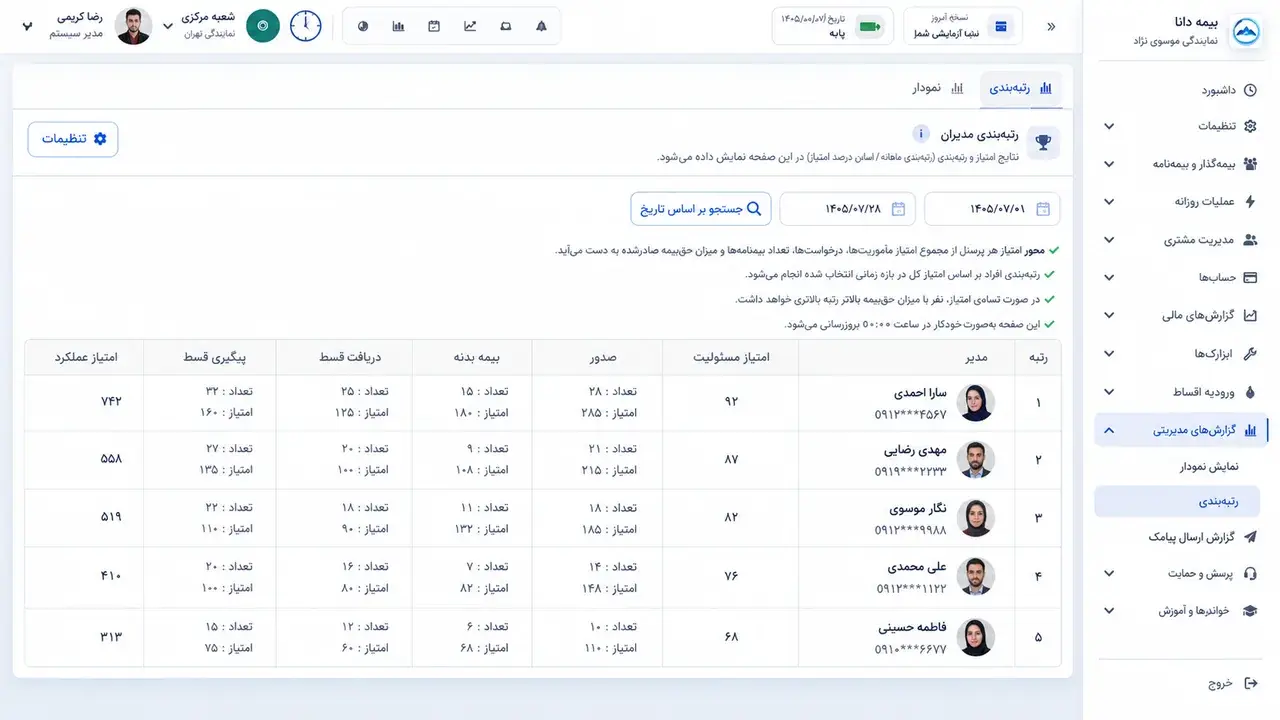Click calendar icon in 1405/07/01 date field
The height and width of the screenshot is (720, 1280).
click(1043, 209)
